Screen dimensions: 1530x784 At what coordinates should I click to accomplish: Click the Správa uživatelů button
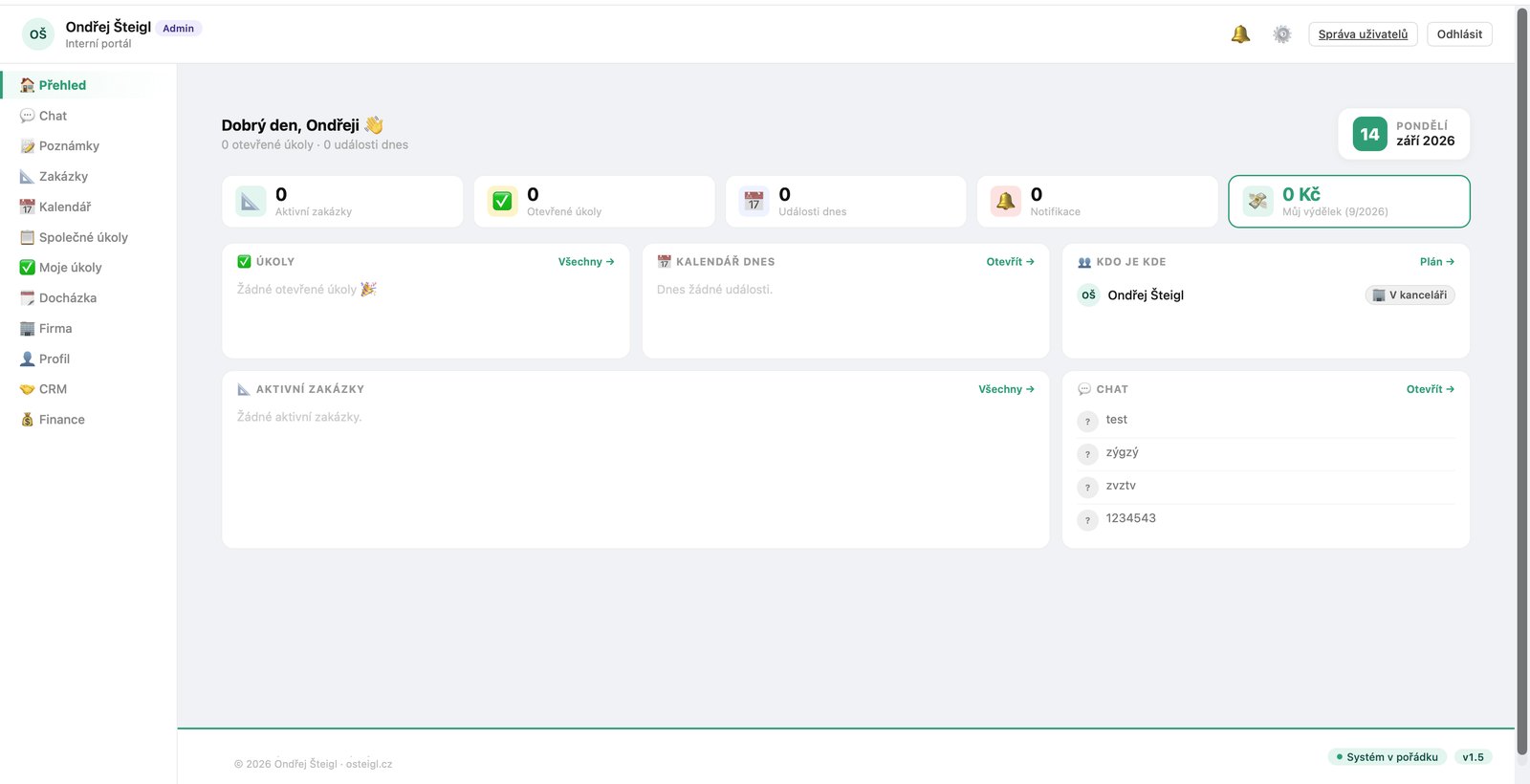tap(1363, 34)
